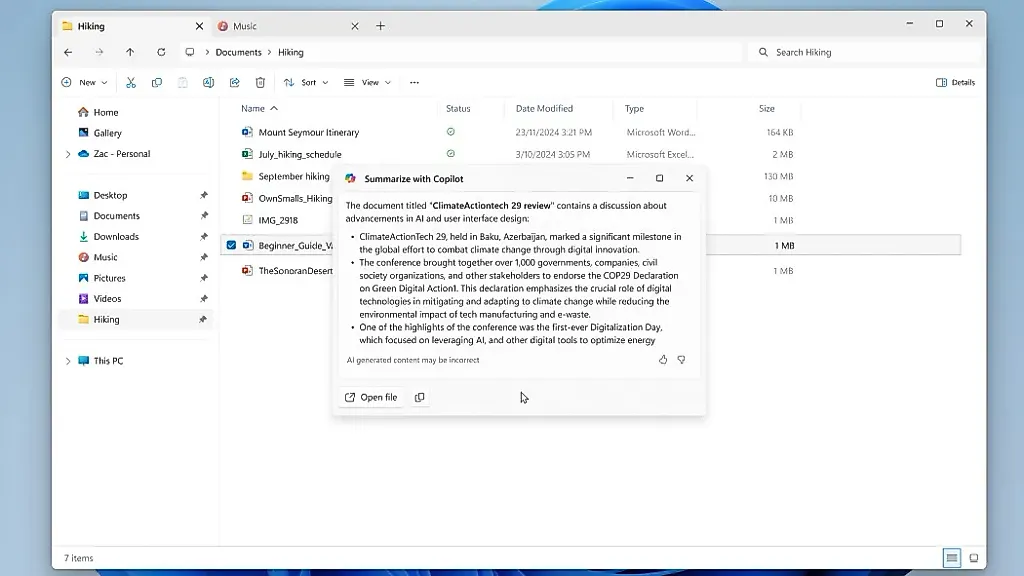Click the Share icon in toolbar

pos(234,82)
